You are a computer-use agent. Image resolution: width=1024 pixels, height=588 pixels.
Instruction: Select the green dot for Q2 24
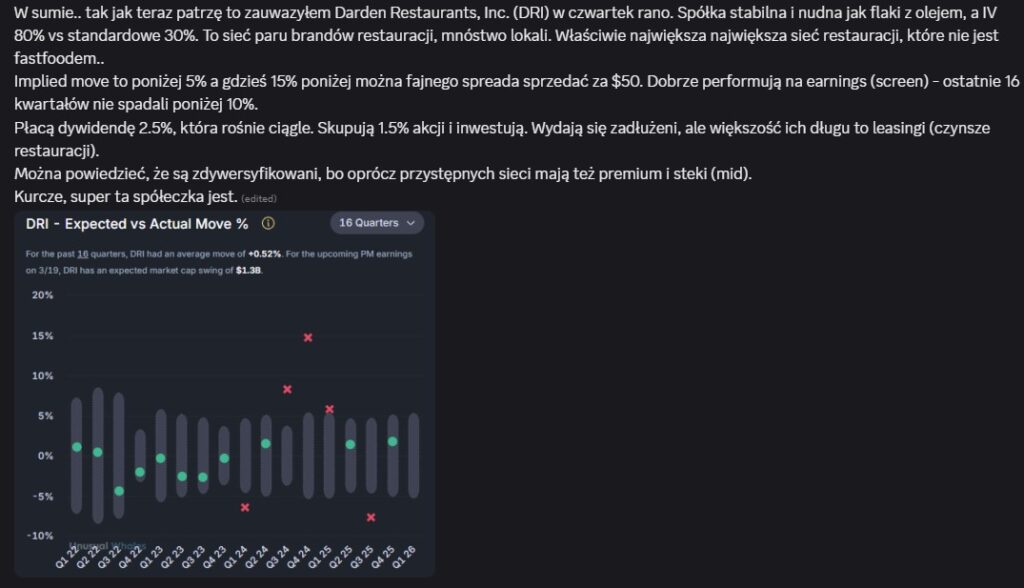(266, 443)
